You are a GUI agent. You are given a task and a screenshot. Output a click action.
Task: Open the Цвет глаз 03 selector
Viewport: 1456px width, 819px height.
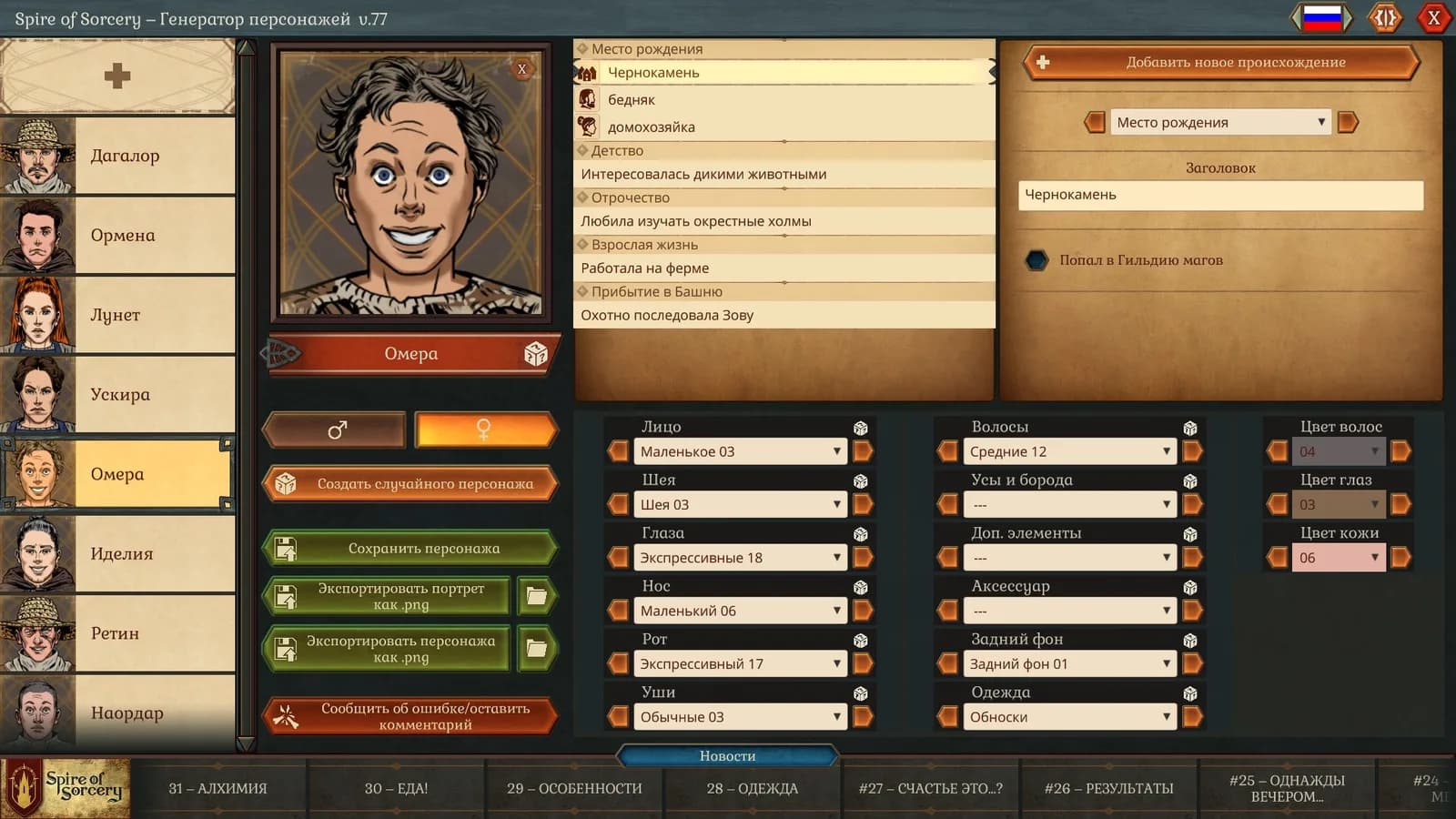click(1339, 504)
